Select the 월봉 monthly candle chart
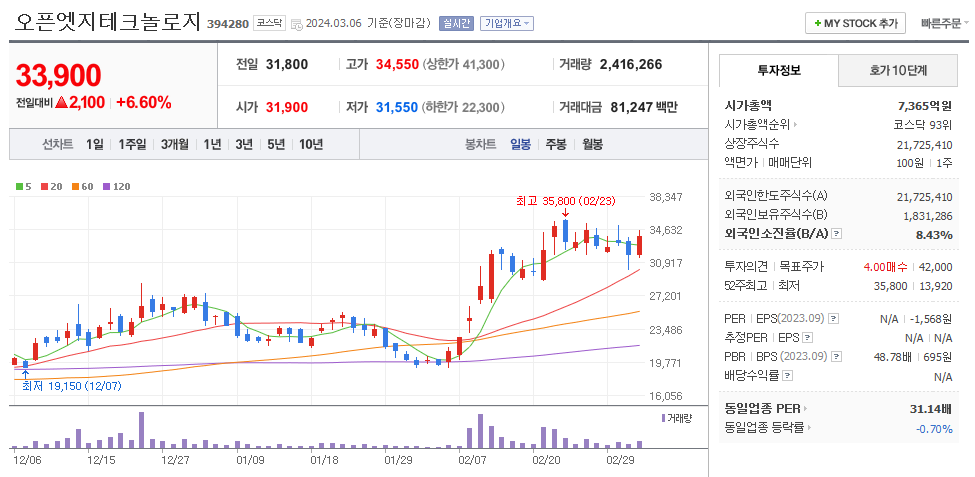 (592, 144)
